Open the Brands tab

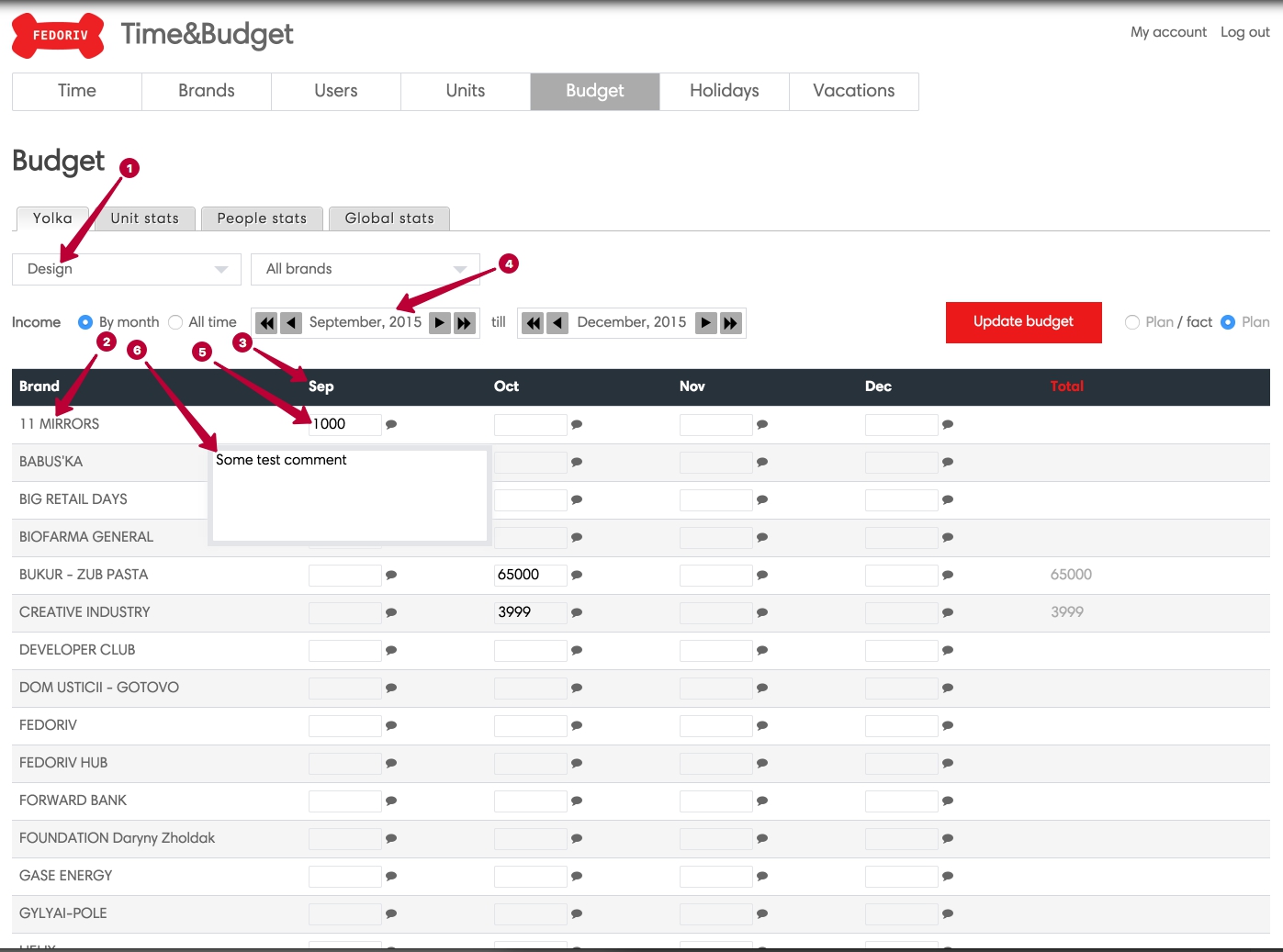[x=207, y=91]
